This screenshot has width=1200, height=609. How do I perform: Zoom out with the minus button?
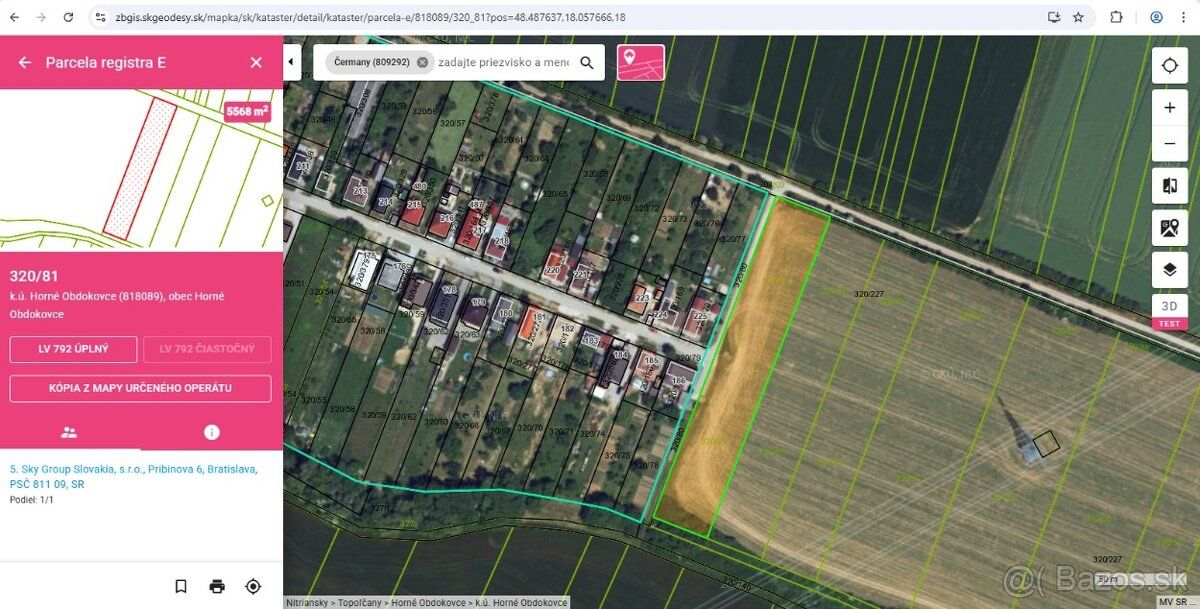(x=1170, y=143)
